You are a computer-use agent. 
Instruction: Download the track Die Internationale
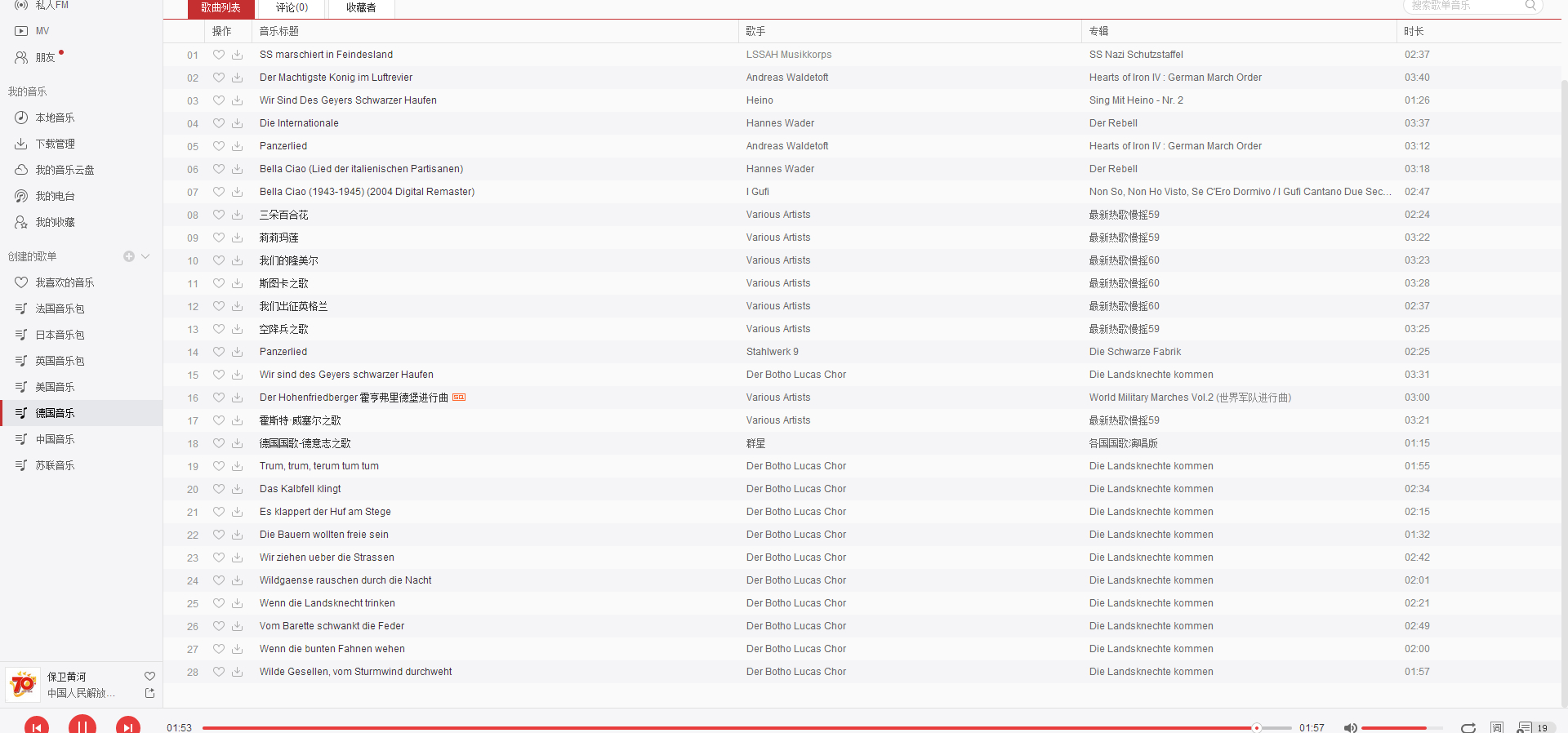pos(237,123)
